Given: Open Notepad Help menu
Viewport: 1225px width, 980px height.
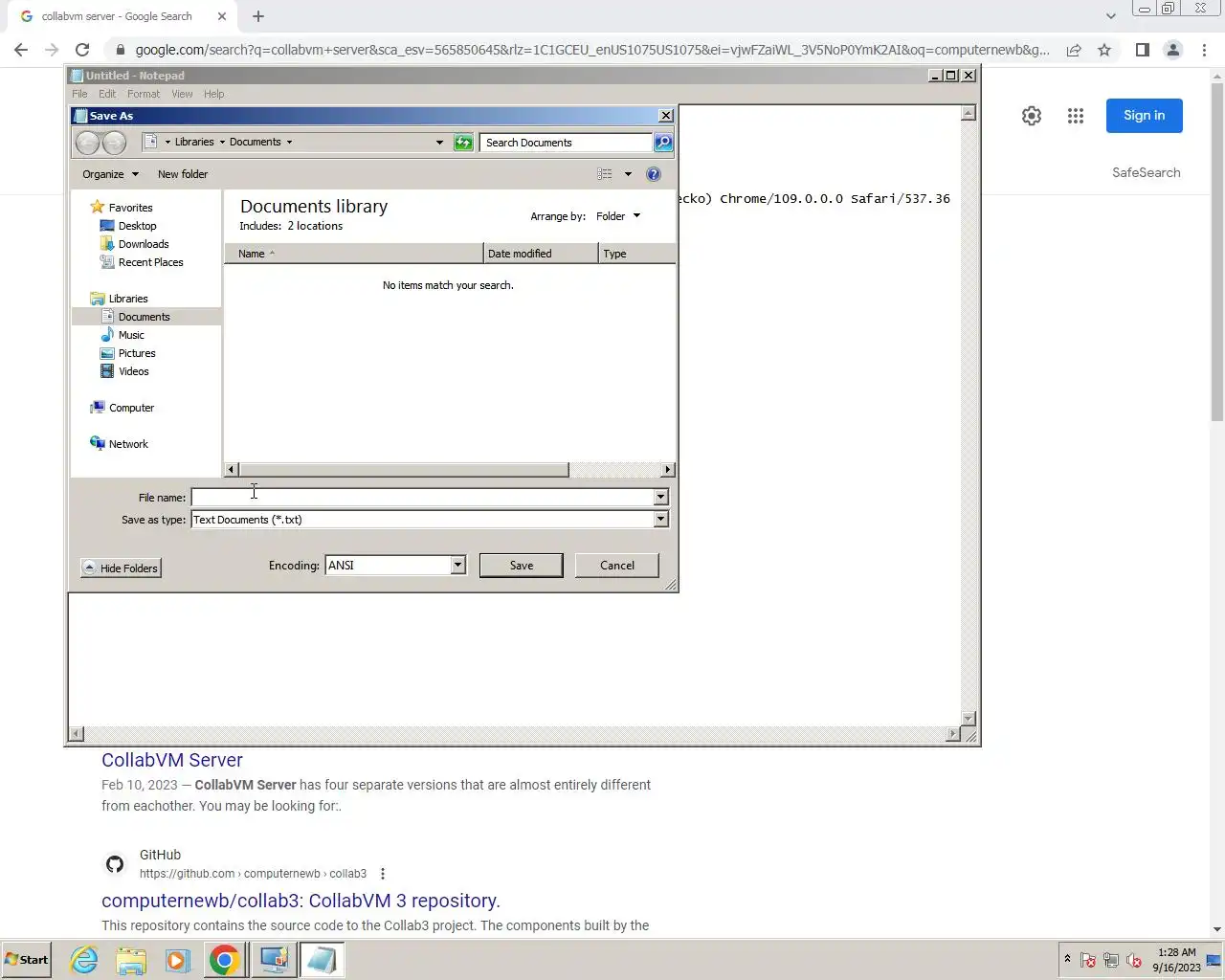Looking at the screenshot, I should [x=214, y=94].
